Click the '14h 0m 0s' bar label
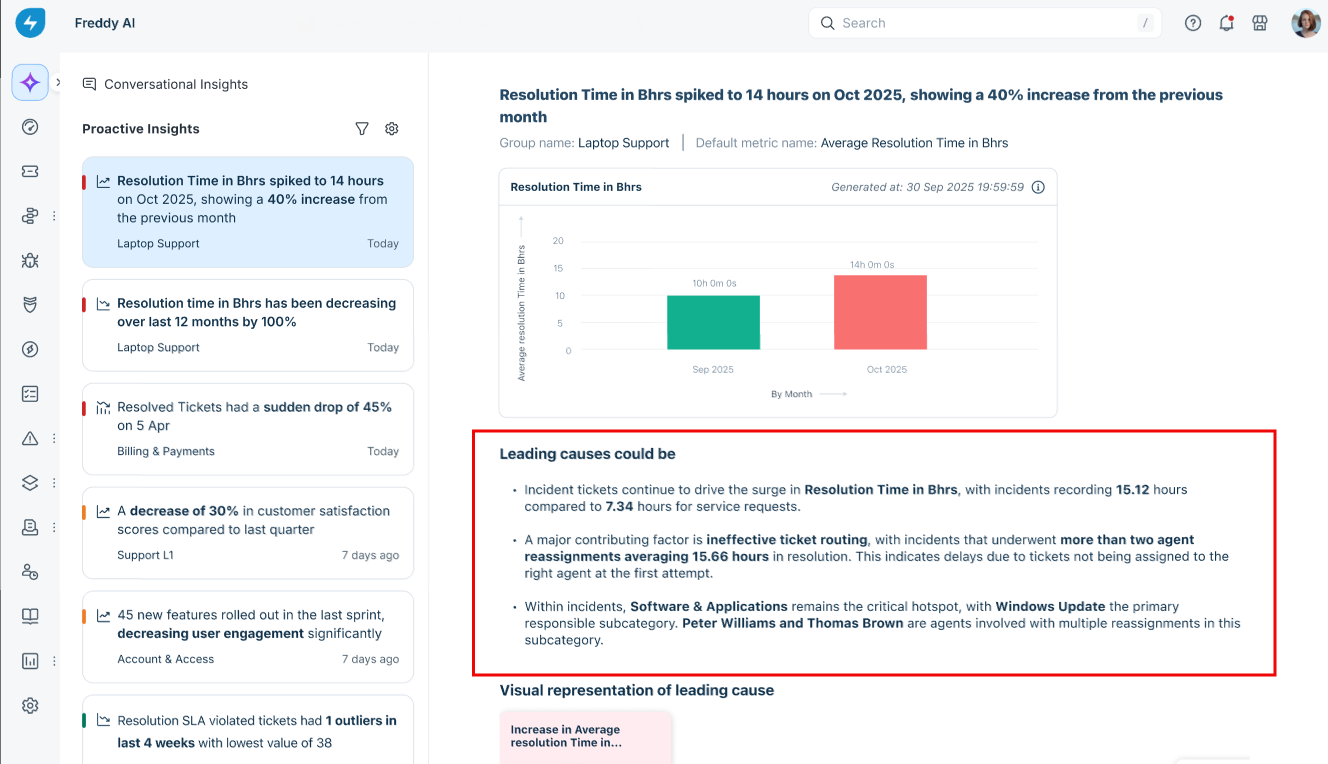 point(872,265)
